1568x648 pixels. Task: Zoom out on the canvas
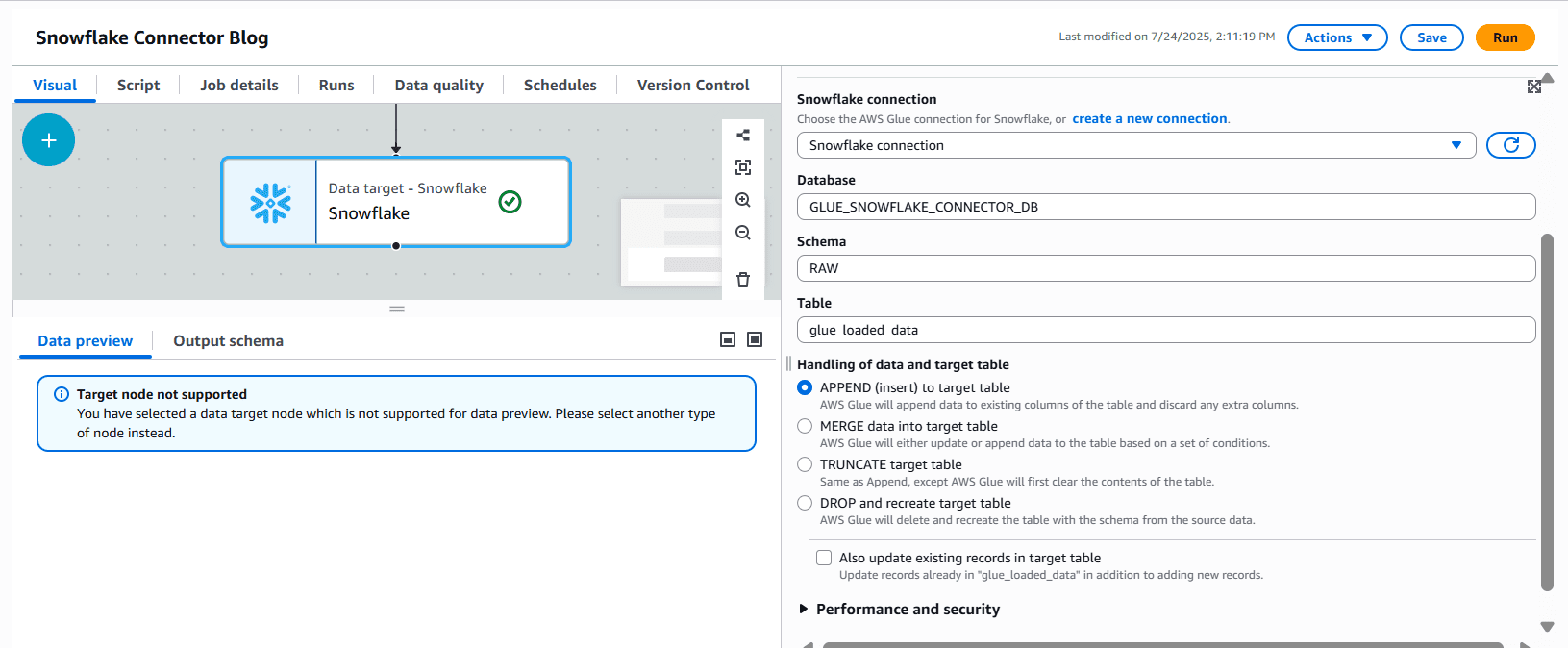coord(742,233)
